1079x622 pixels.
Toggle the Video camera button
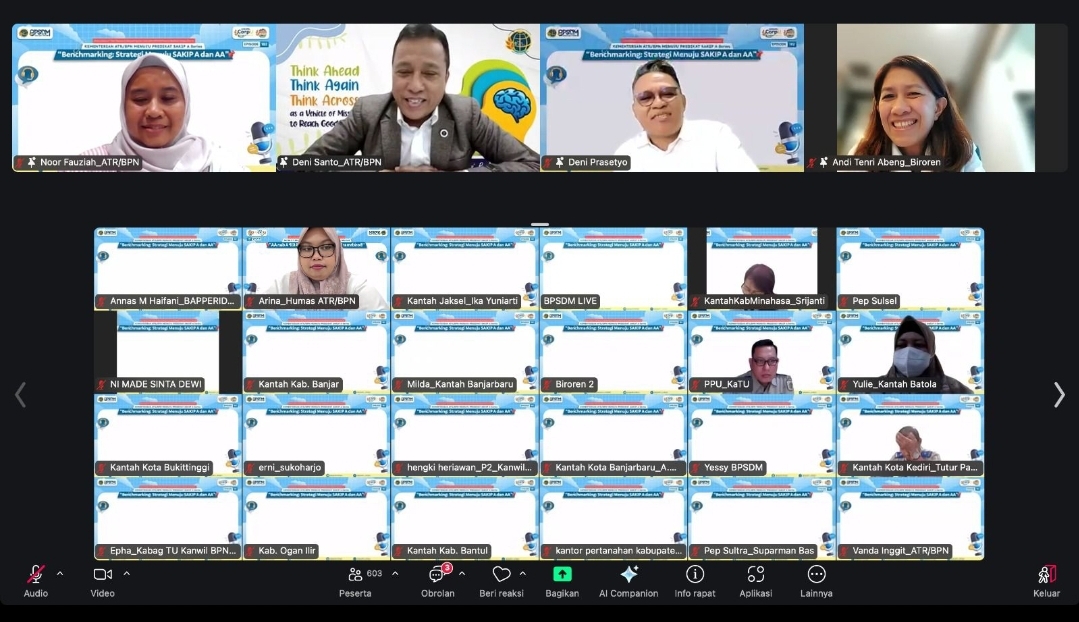(102, 575)
